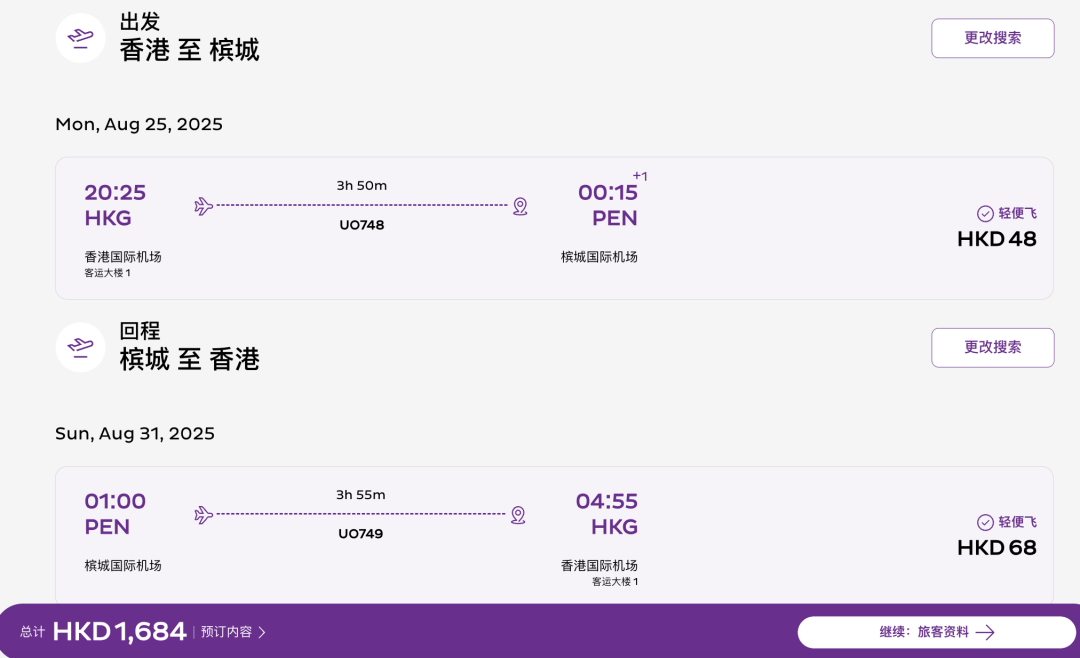Click 更改搜索 for the return flight
Screen dimensions: 1080x658
(x=993, y=347)
